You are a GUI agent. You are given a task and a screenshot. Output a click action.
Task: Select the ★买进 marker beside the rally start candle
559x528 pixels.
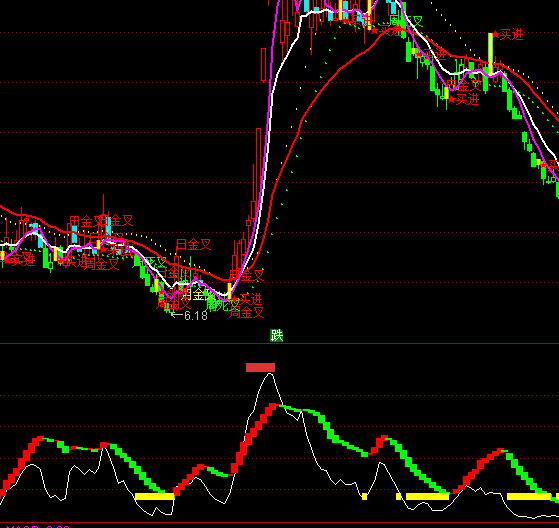click(248, 299)
